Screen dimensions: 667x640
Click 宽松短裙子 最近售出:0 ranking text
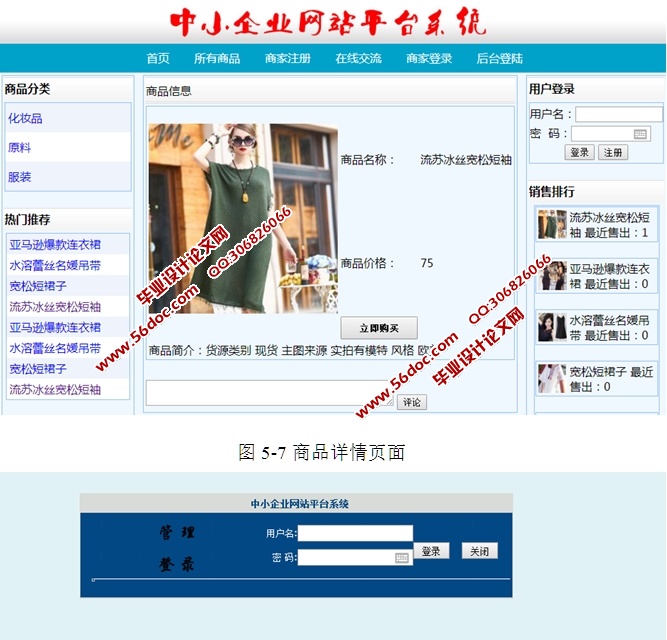click(x=611, y=379)
